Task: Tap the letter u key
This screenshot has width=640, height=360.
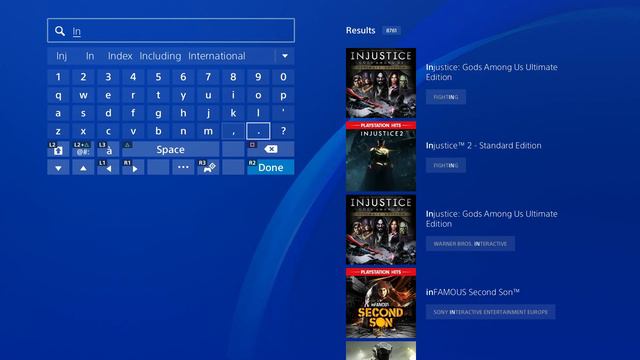Action: [208, 95]
